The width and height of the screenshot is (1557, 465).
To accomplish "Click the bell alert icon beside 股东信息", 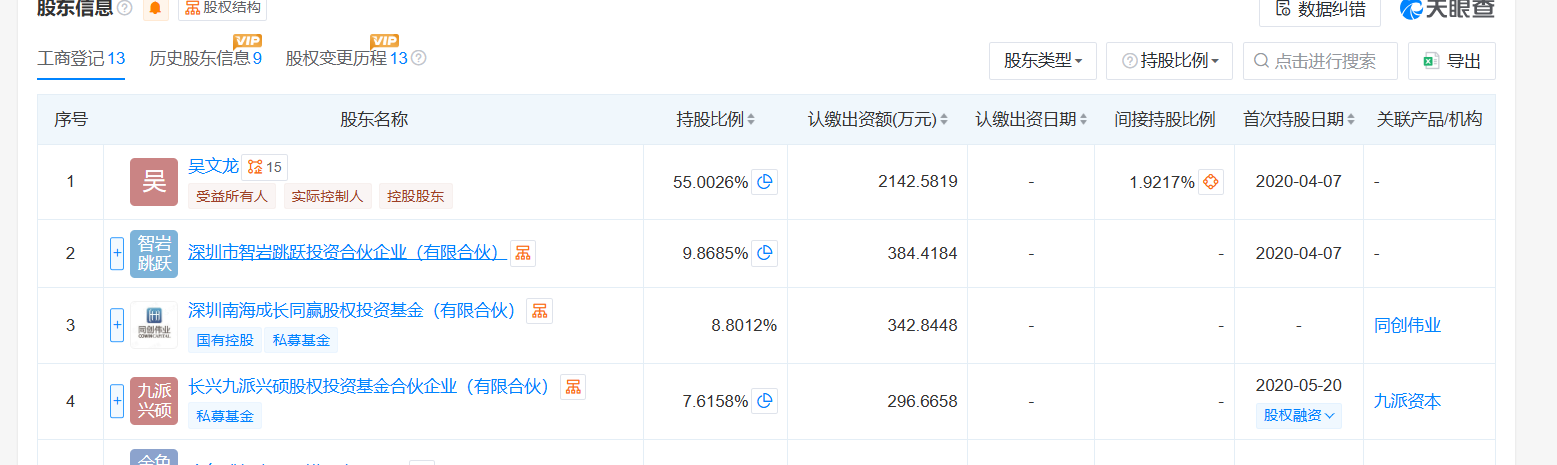I will click(x=156, y=8).
